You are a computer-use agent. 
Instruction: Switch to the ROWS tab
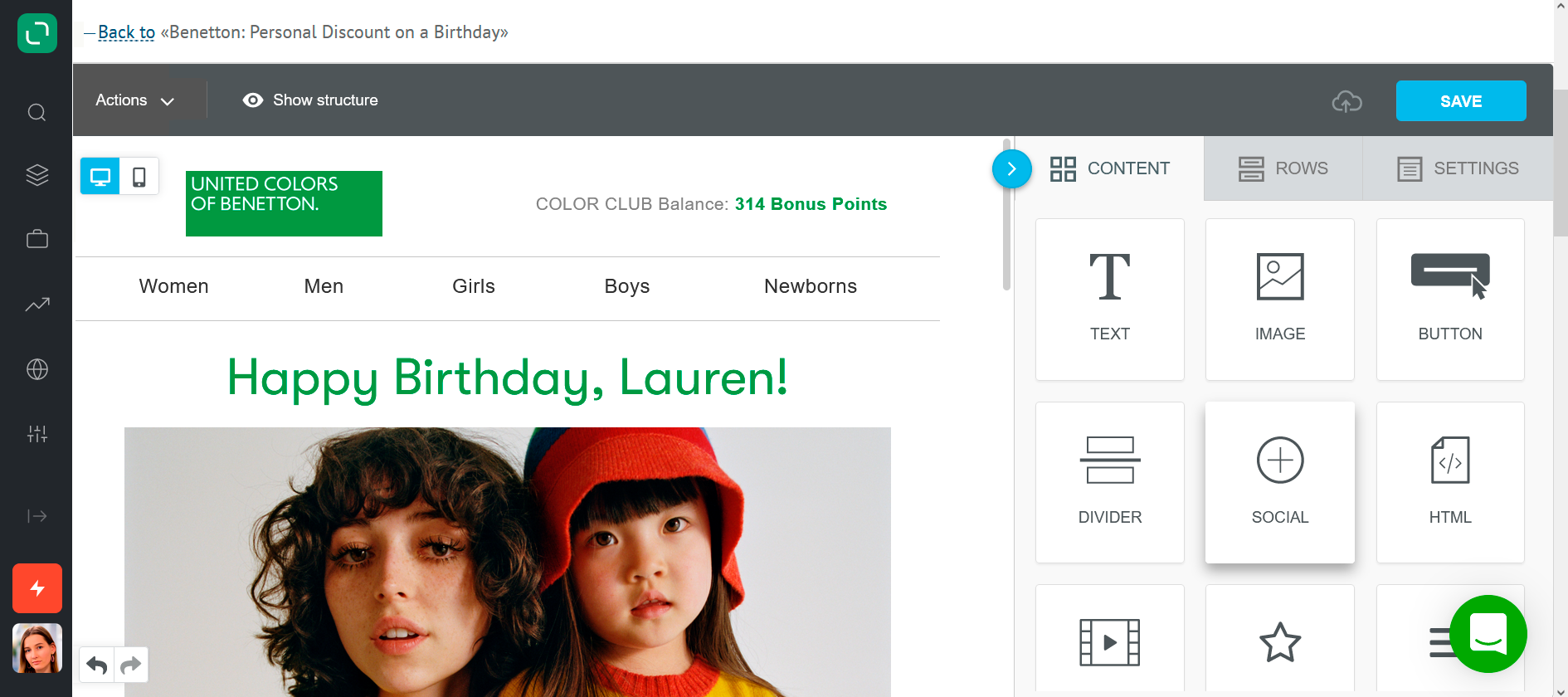pos(1283,168)
